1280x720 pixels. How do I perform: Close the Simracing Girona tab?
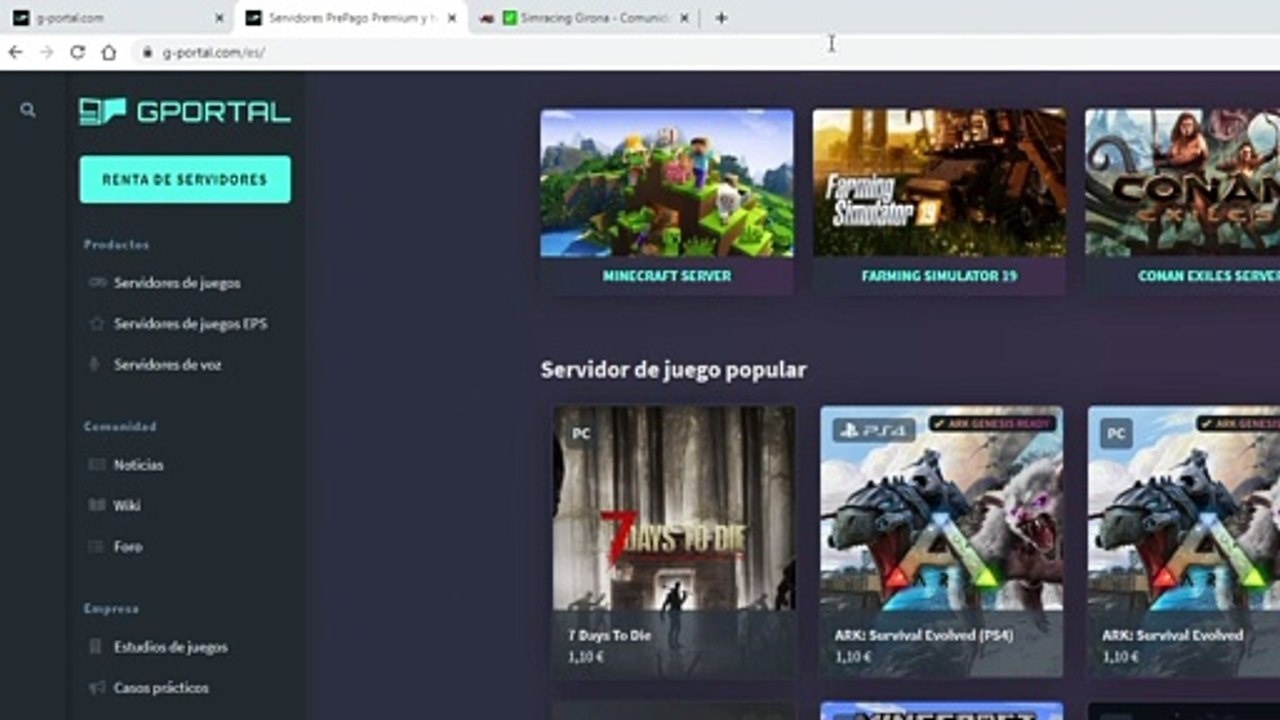684,18
